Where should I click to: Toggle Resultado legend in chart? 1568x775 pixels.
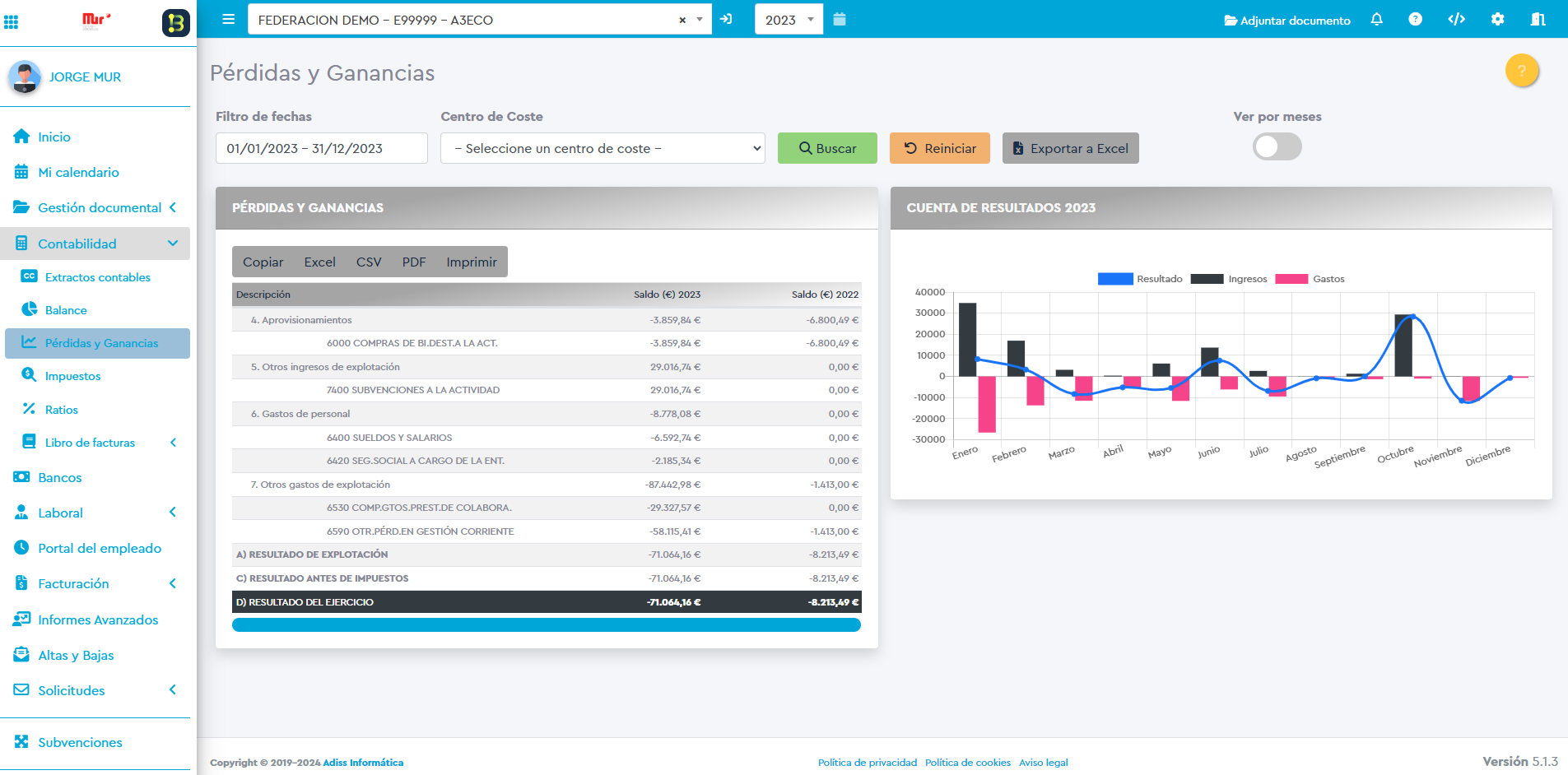(x=1140, y=279)
